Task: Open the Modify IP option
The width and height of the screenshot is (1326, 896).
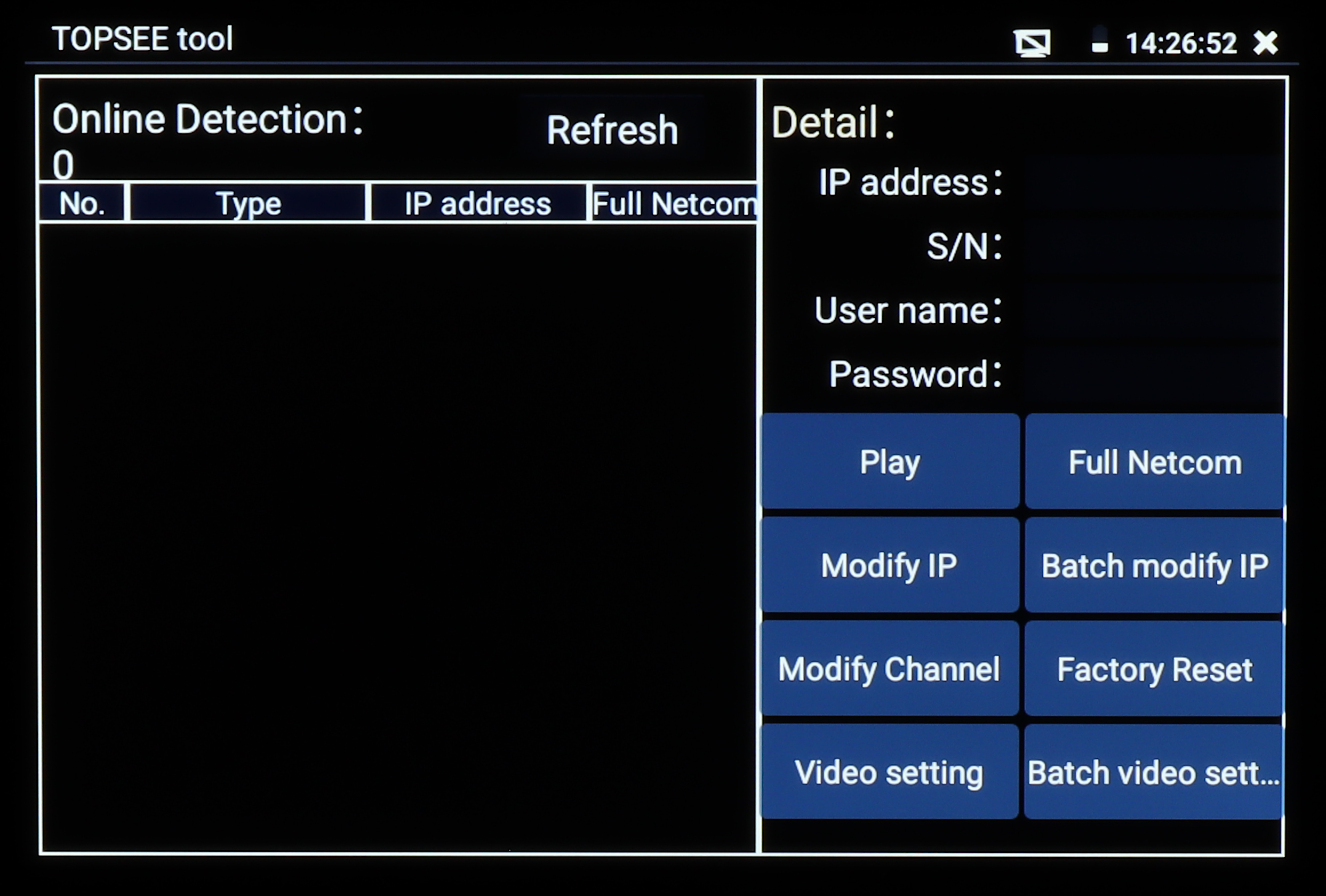Action: 890,565
